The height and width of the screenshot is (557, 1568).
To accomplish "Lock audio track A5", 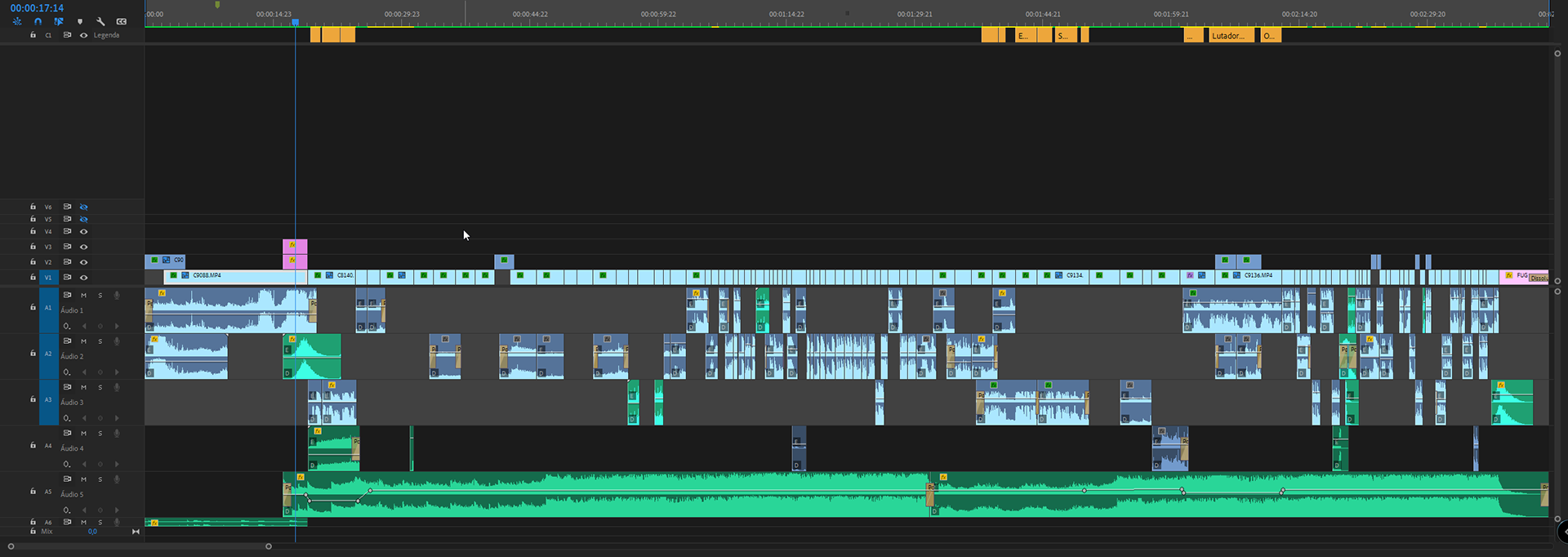I will (x=33, y=492).
